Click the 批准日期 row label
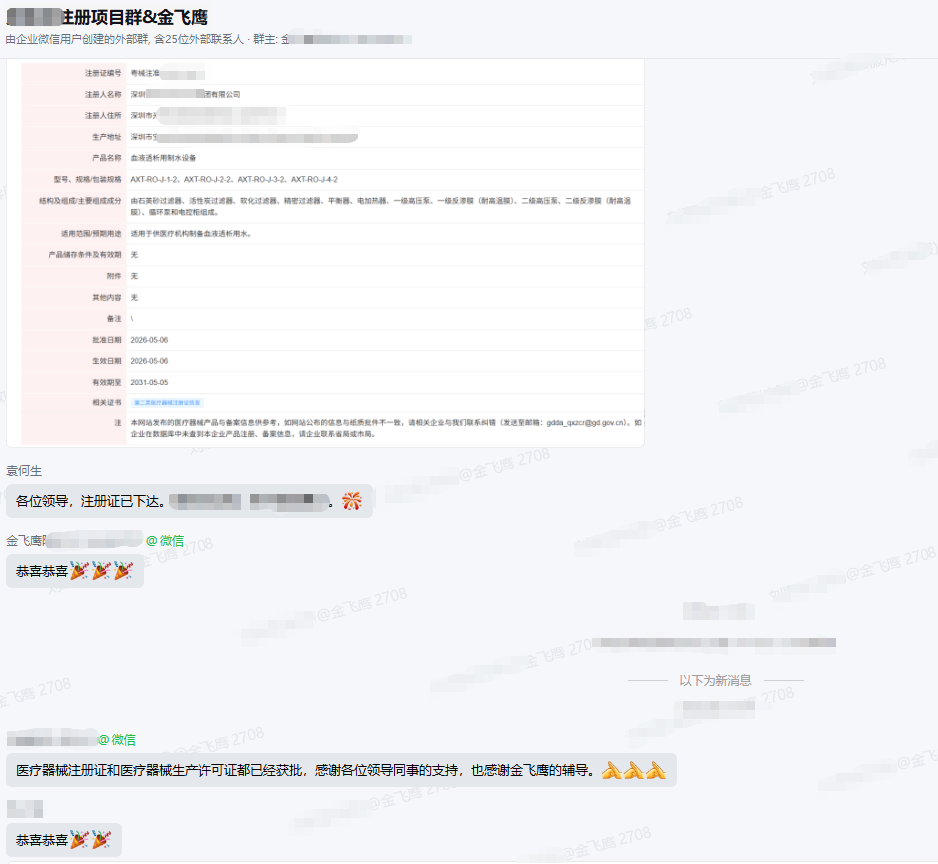 pos(106,340)
